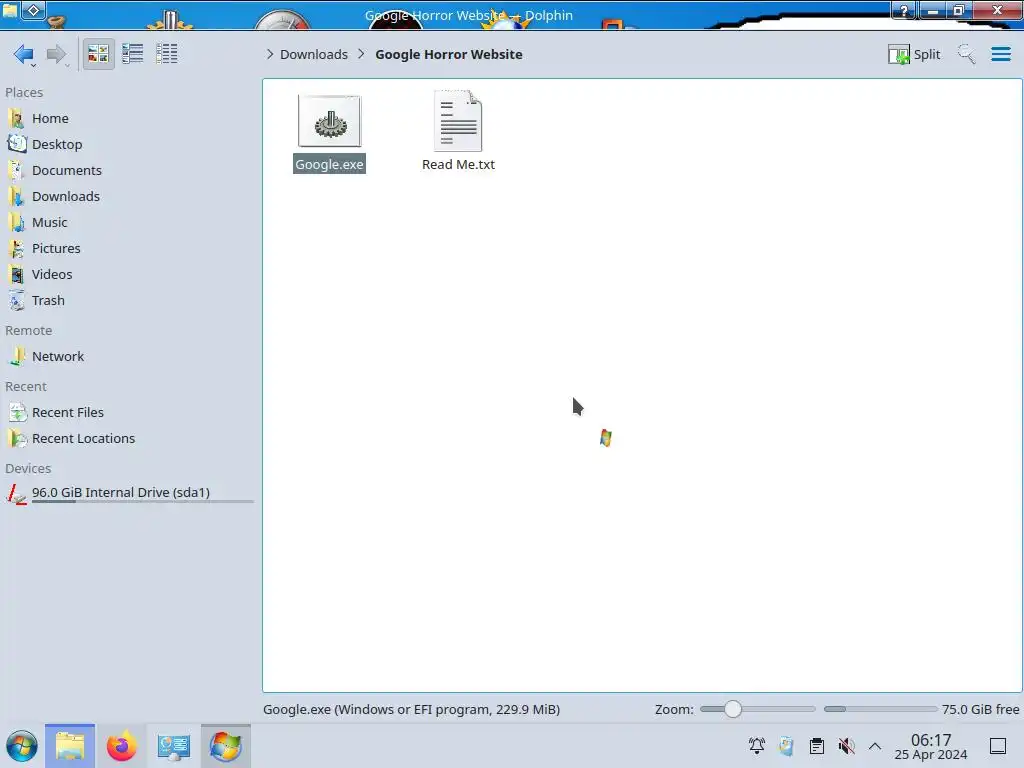Go back with the blue back arrow
The width and height of the screenshot is (1024, 768).
tap(24, 54)
